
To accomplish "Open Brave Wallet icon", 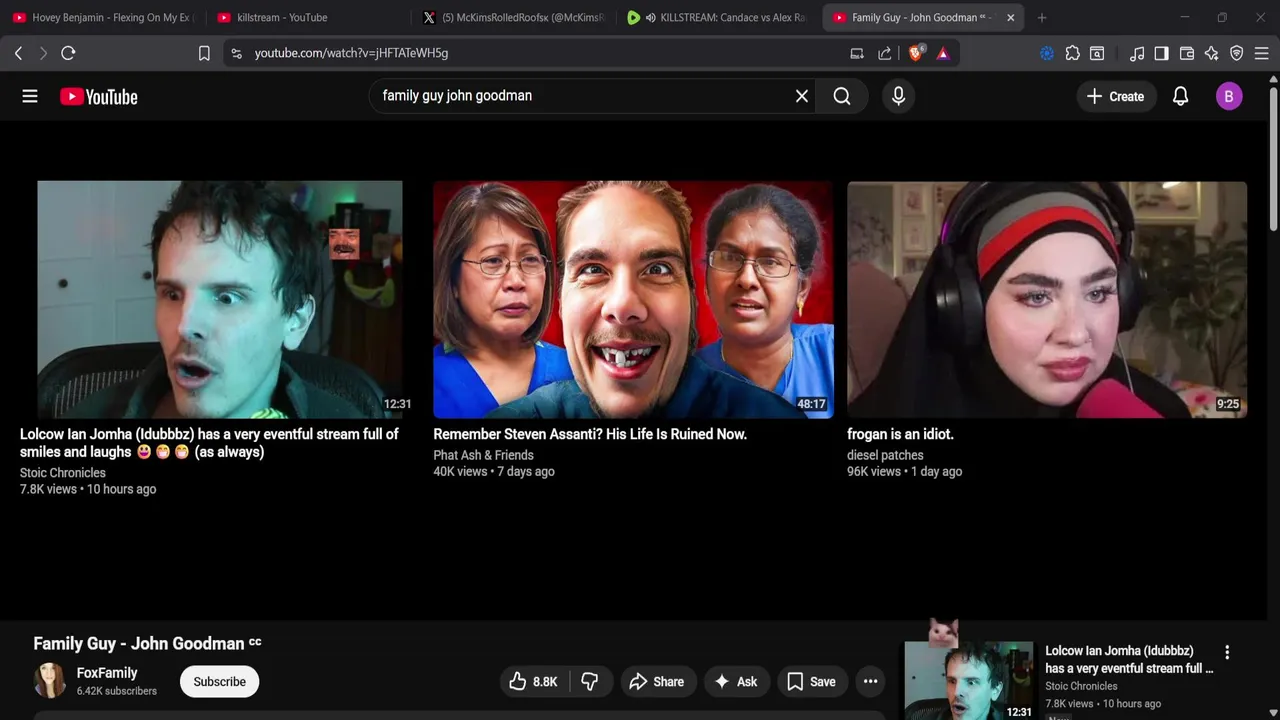I will (1187, 53).
